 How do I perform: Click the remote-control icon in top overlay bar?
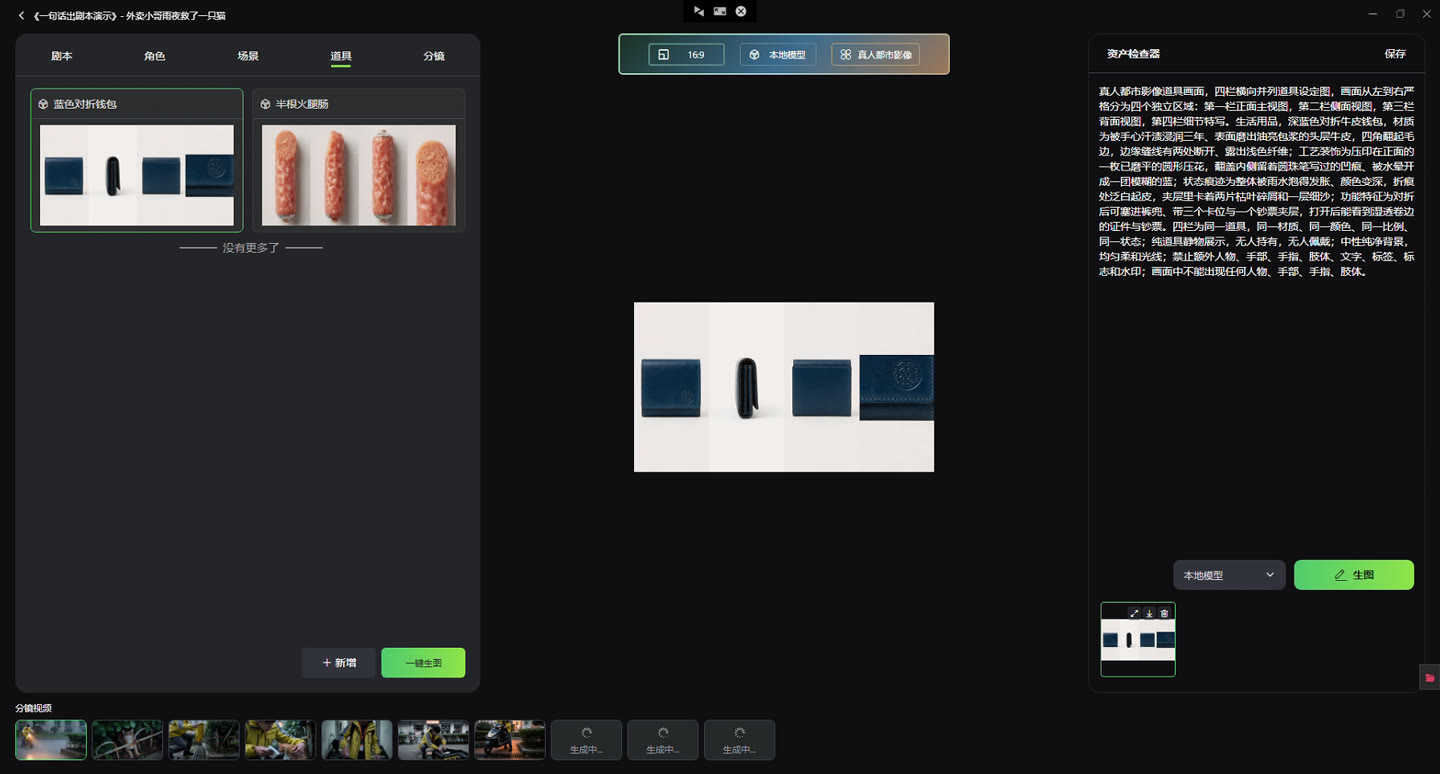[x=698, y=11]
